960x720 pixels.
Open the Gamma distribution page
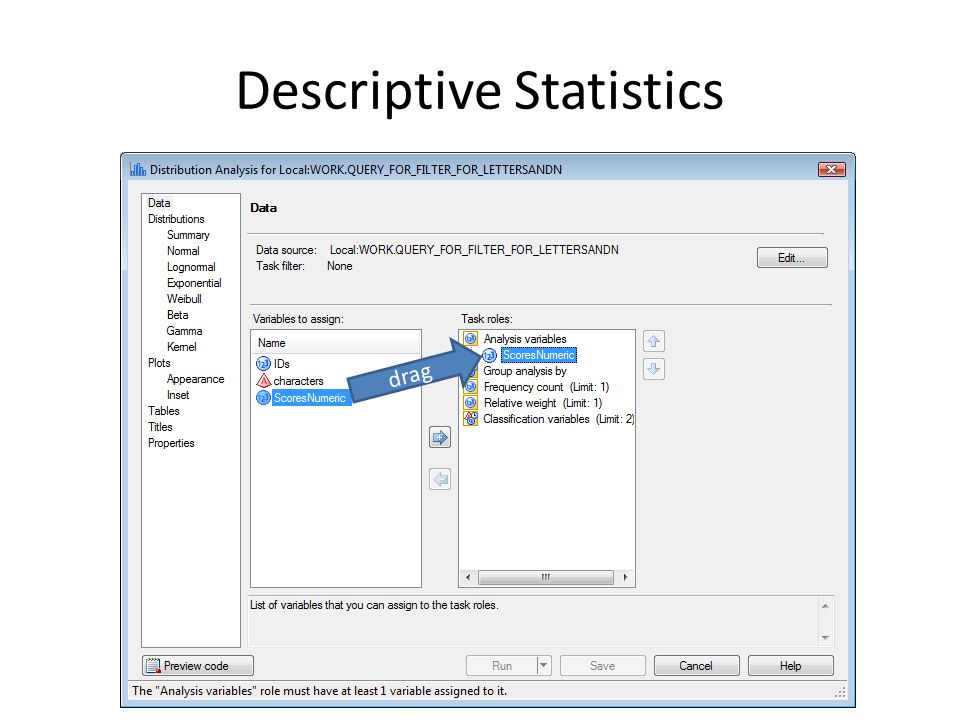point(184,331)
